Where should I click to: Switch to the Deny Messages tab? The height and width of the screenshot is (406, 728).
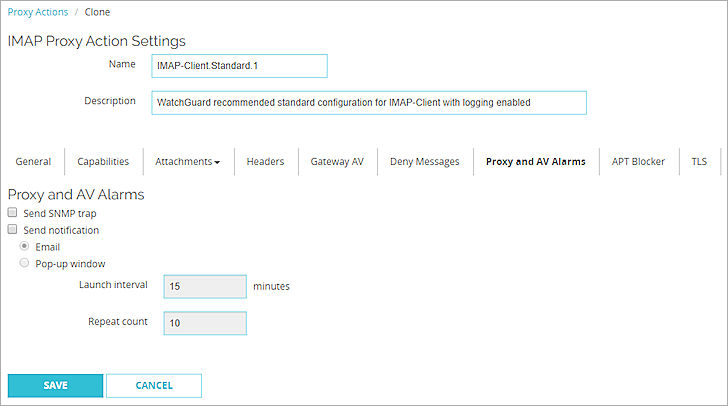click(x=425, y=161)
